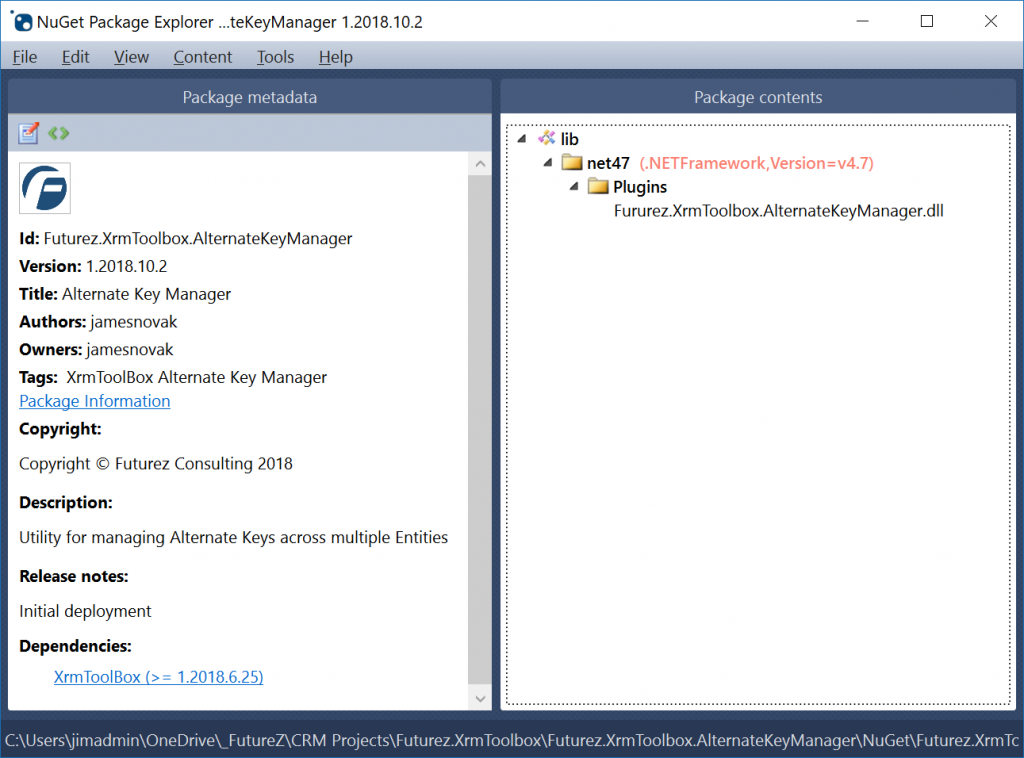Open the XrmToolBox dependency link

(x=159, y=676)
